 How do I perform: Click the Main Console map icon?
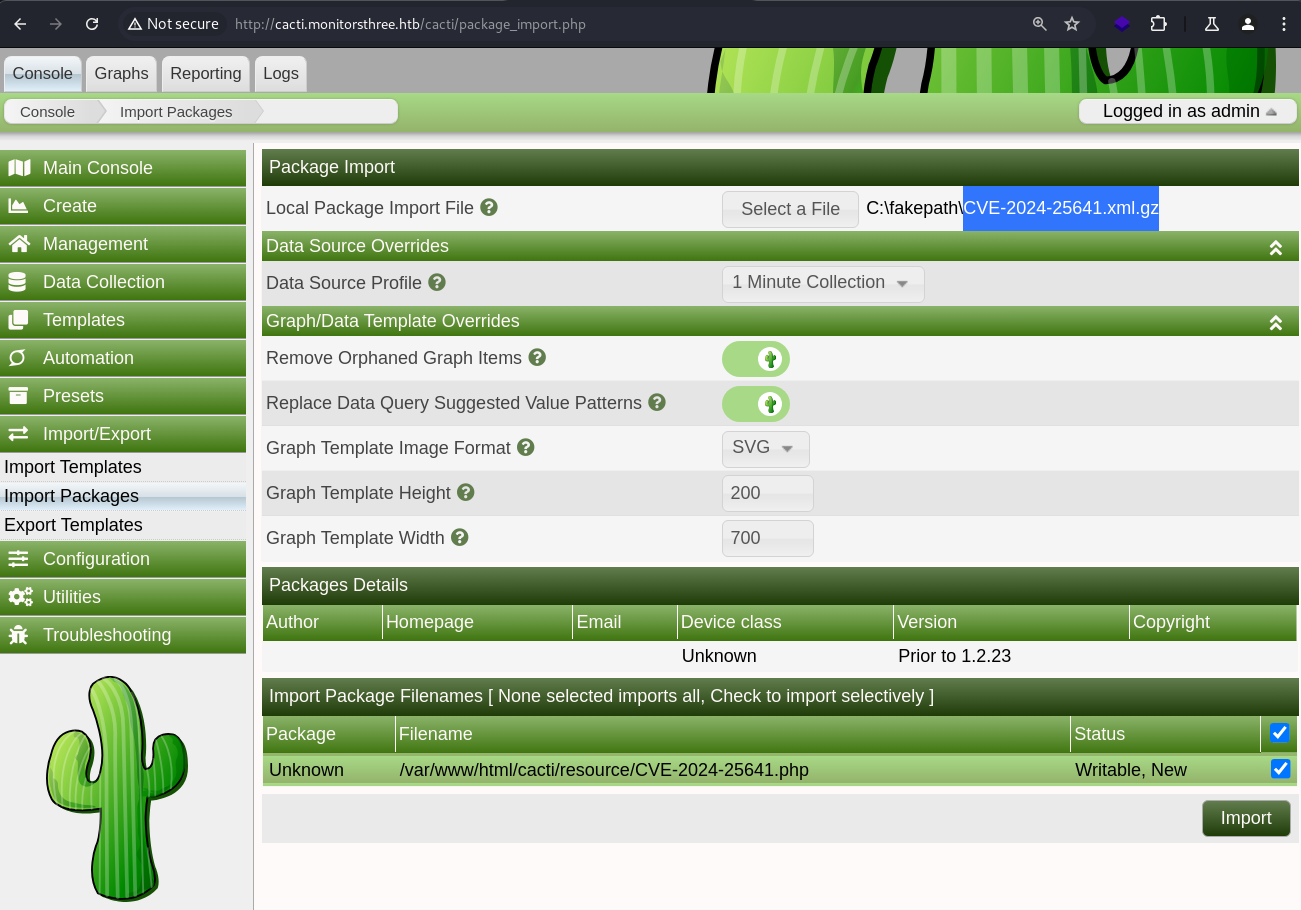coord(19,168)
